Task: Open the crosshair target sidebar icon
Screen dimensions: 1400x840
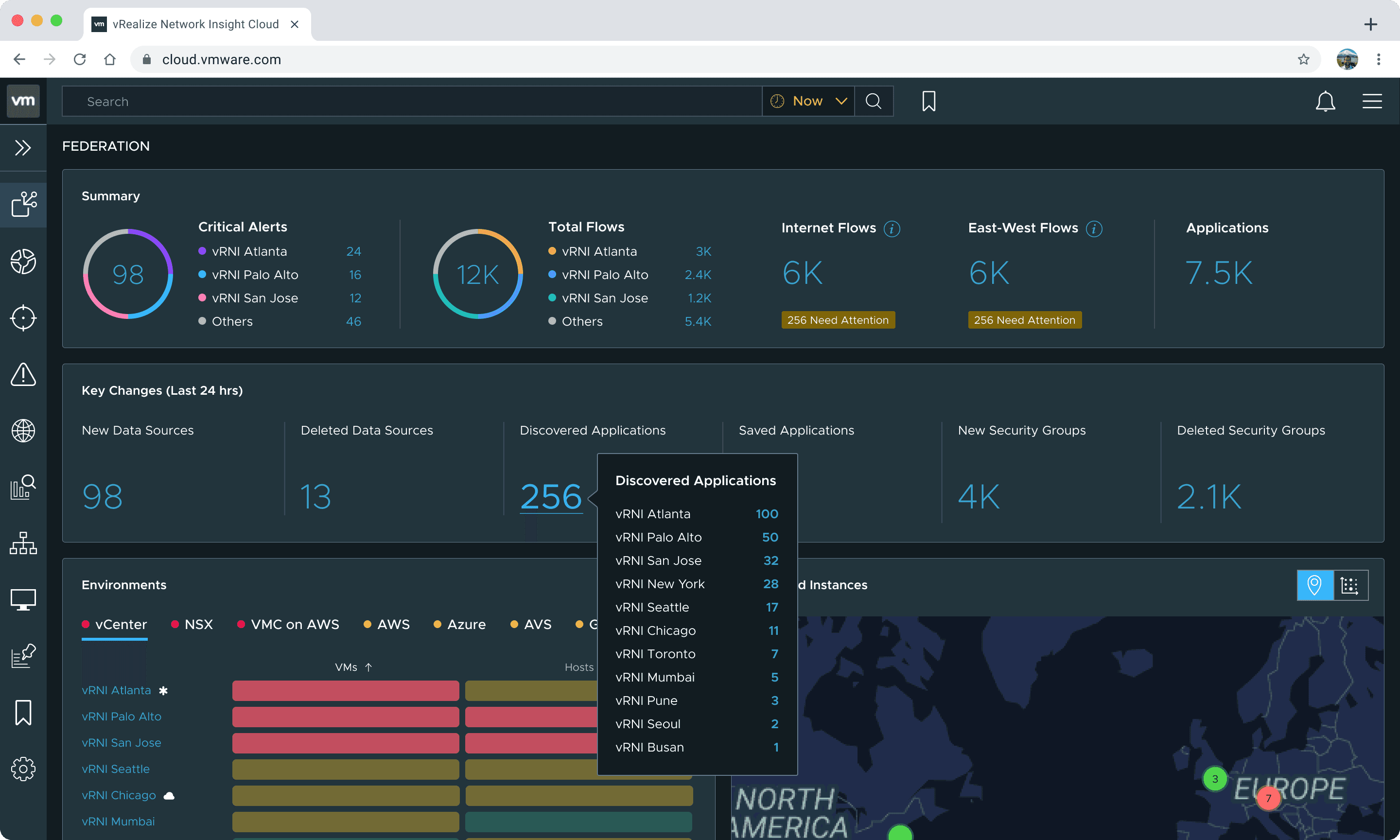Action: pyautogui.click(x=23, y=317)
